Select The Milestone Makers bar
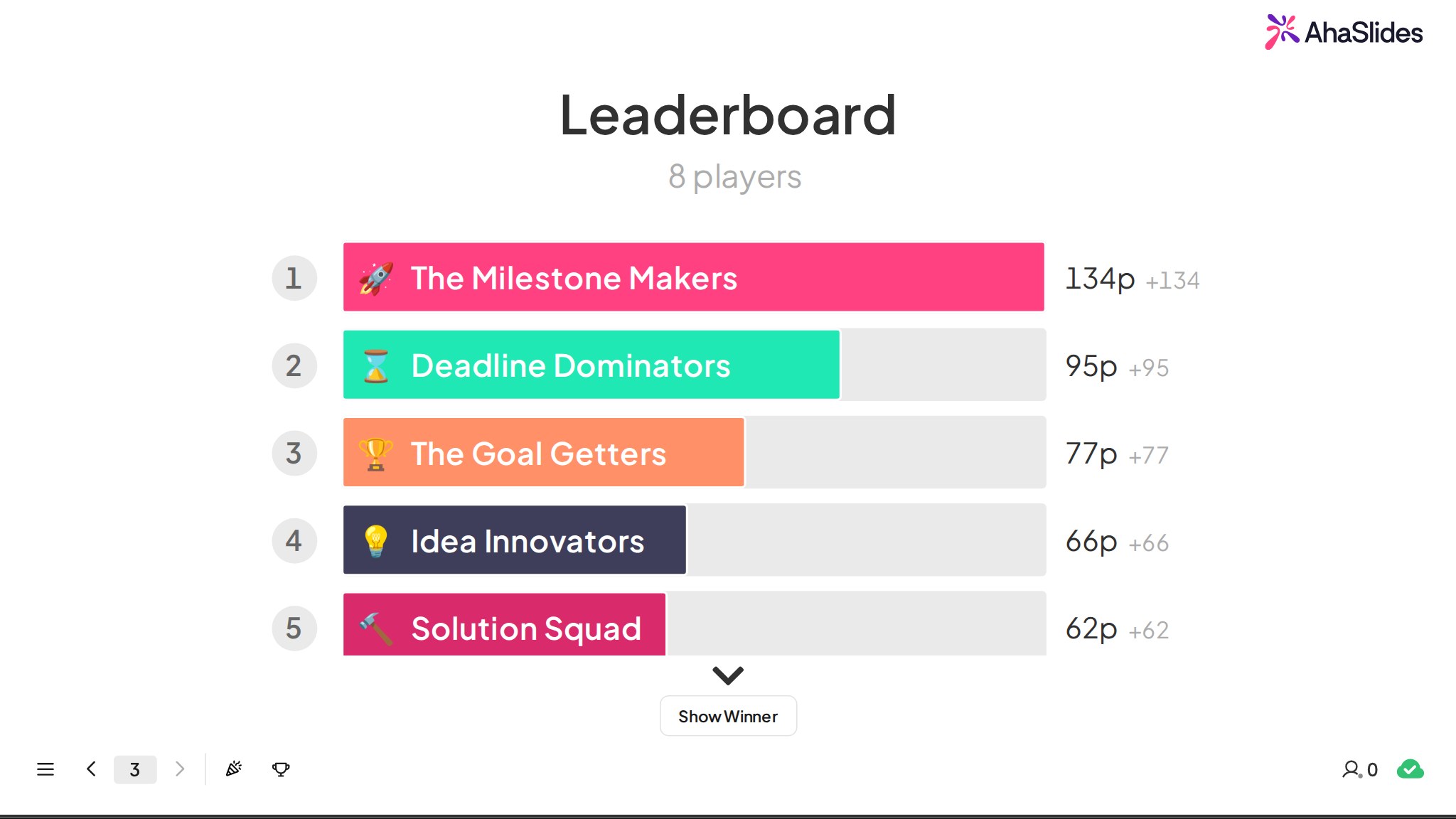This screenshot has height=819, width=1456. coord(694,277)
